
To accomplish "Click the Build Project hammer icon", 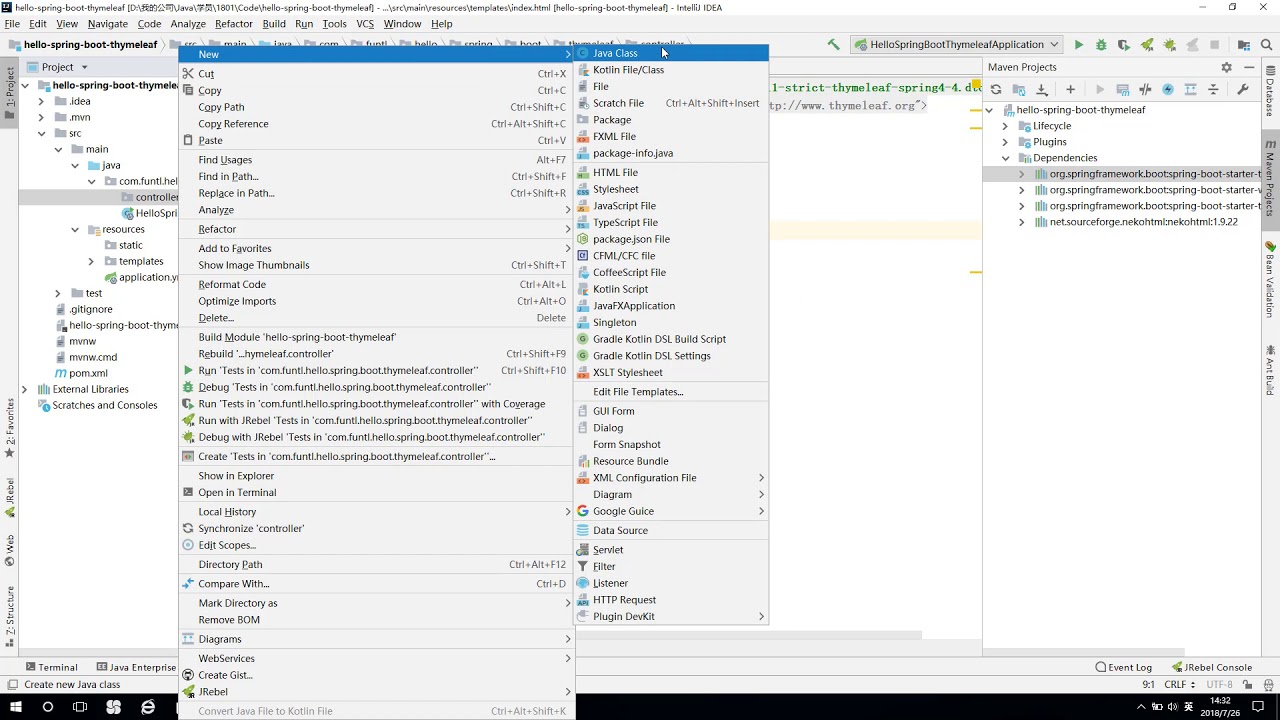I will [x=833, y=44].
